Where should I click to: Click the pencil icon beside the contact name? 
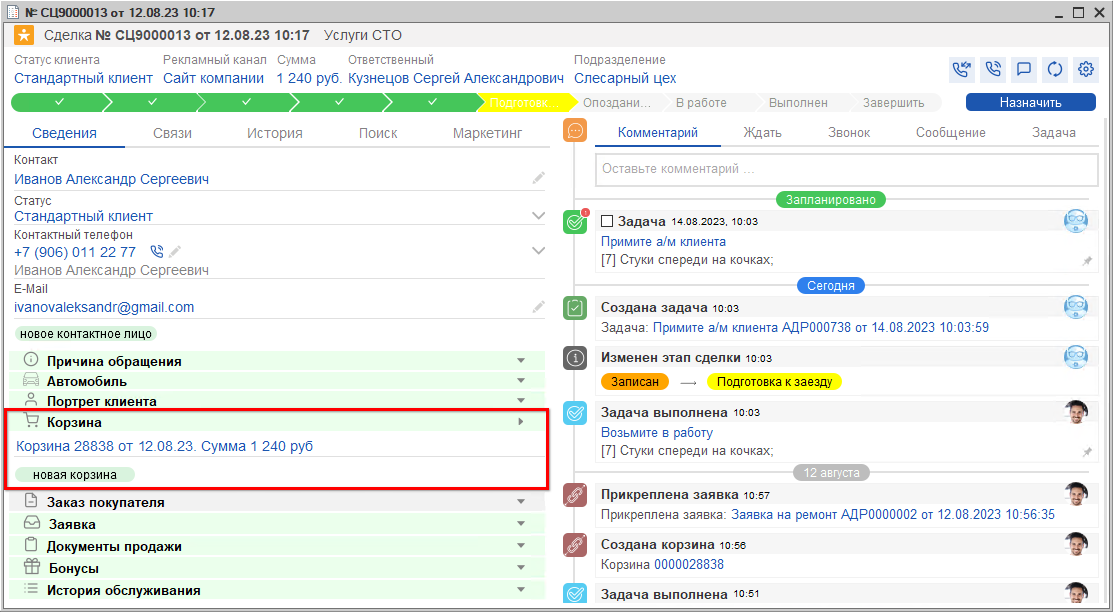click(x=539, y=178)
